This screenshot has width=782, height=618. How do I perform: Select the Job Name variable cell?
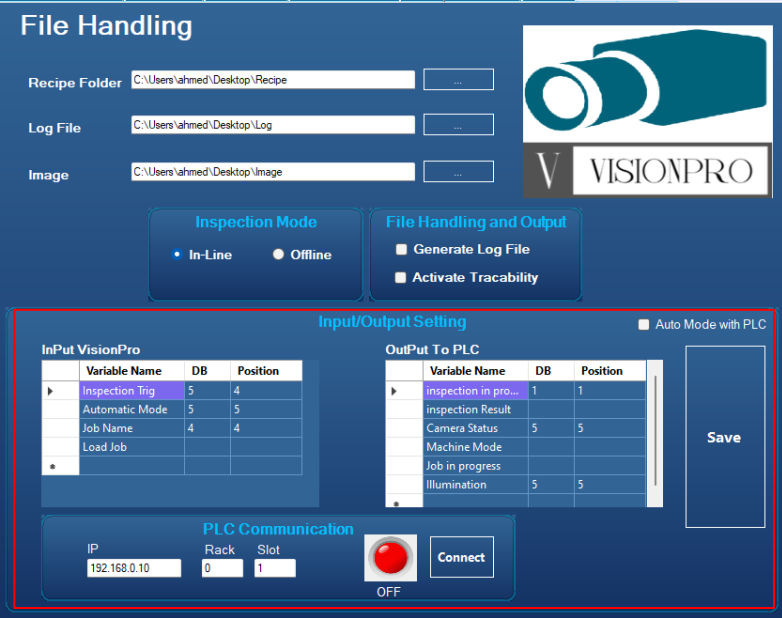tap(132, 428)
